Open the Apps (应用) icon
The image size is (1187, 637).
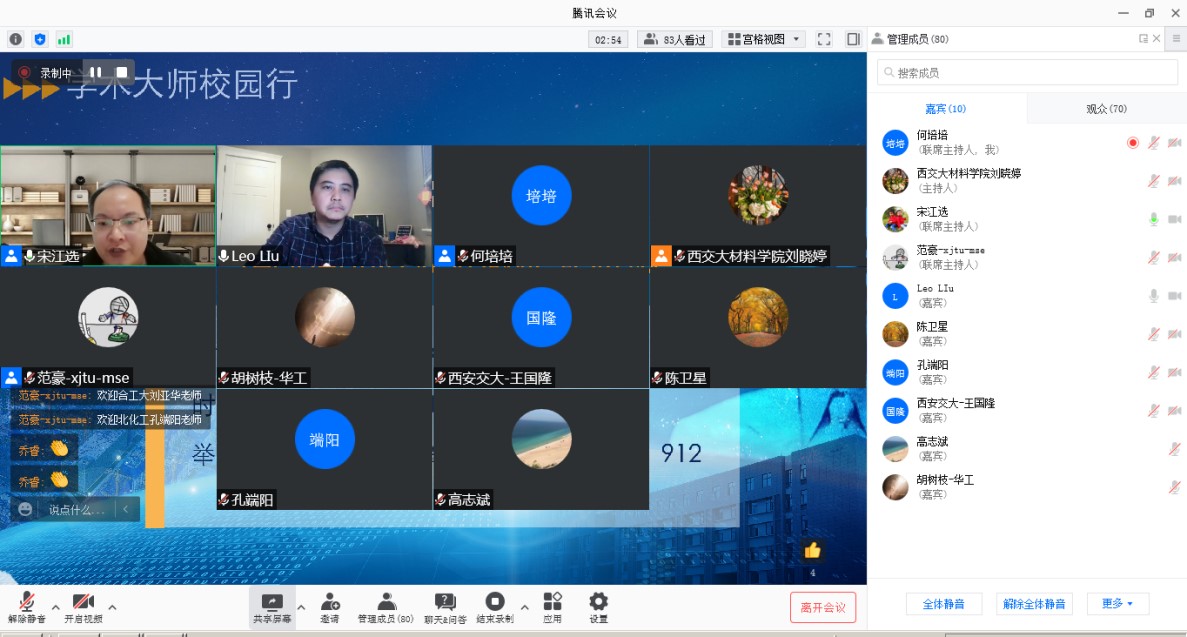tap(552, 605)
